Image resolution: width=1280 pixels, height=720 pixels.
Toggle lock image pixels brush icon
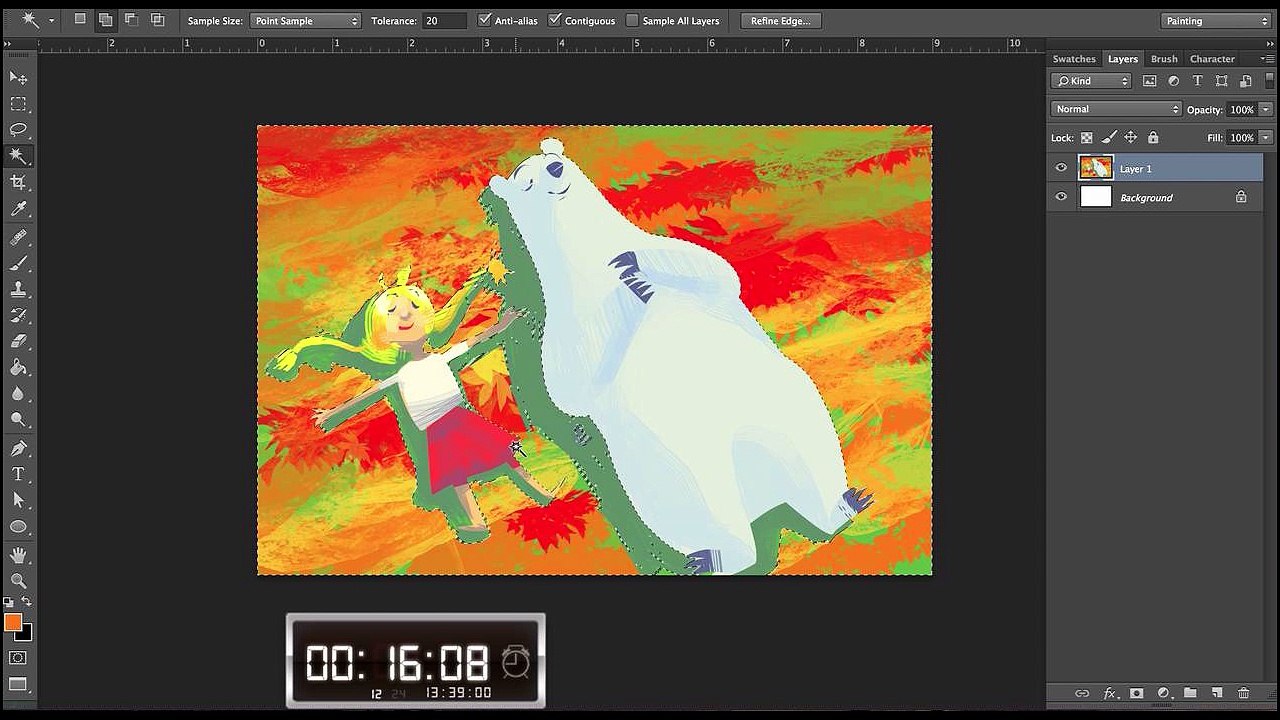pos(1109,138)
